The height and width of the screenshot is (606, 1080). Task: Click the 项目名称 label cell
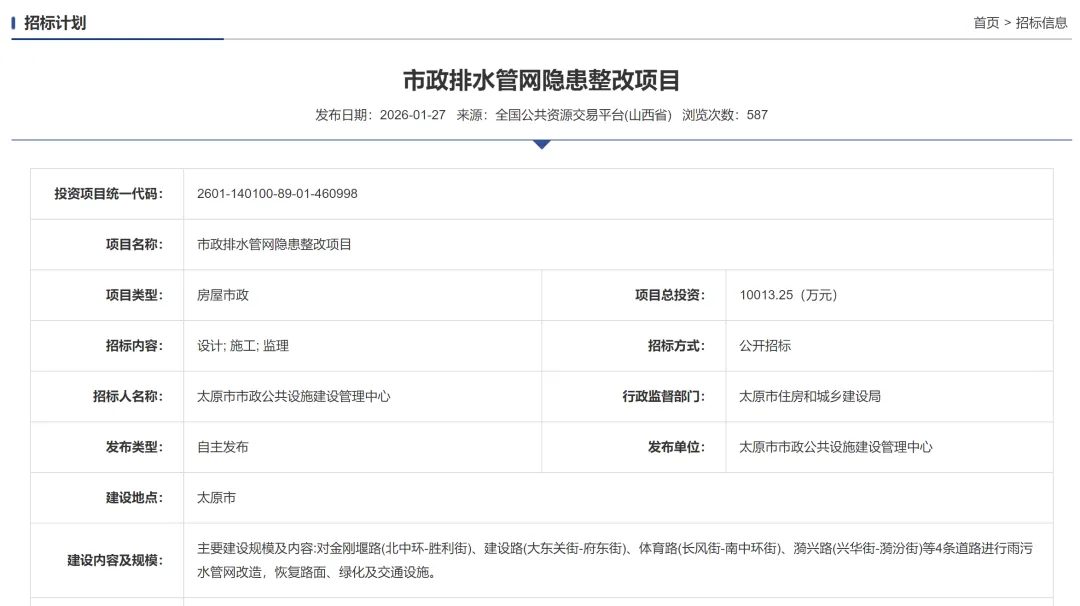[107, 244]
